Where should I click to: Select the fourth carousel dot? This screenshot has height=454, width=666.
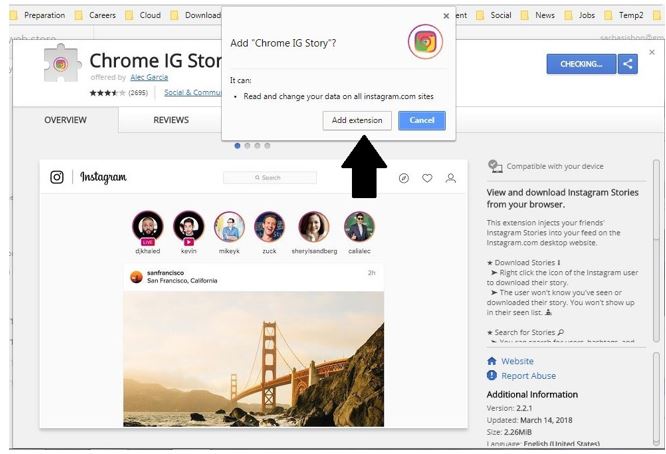click(267, 146)
